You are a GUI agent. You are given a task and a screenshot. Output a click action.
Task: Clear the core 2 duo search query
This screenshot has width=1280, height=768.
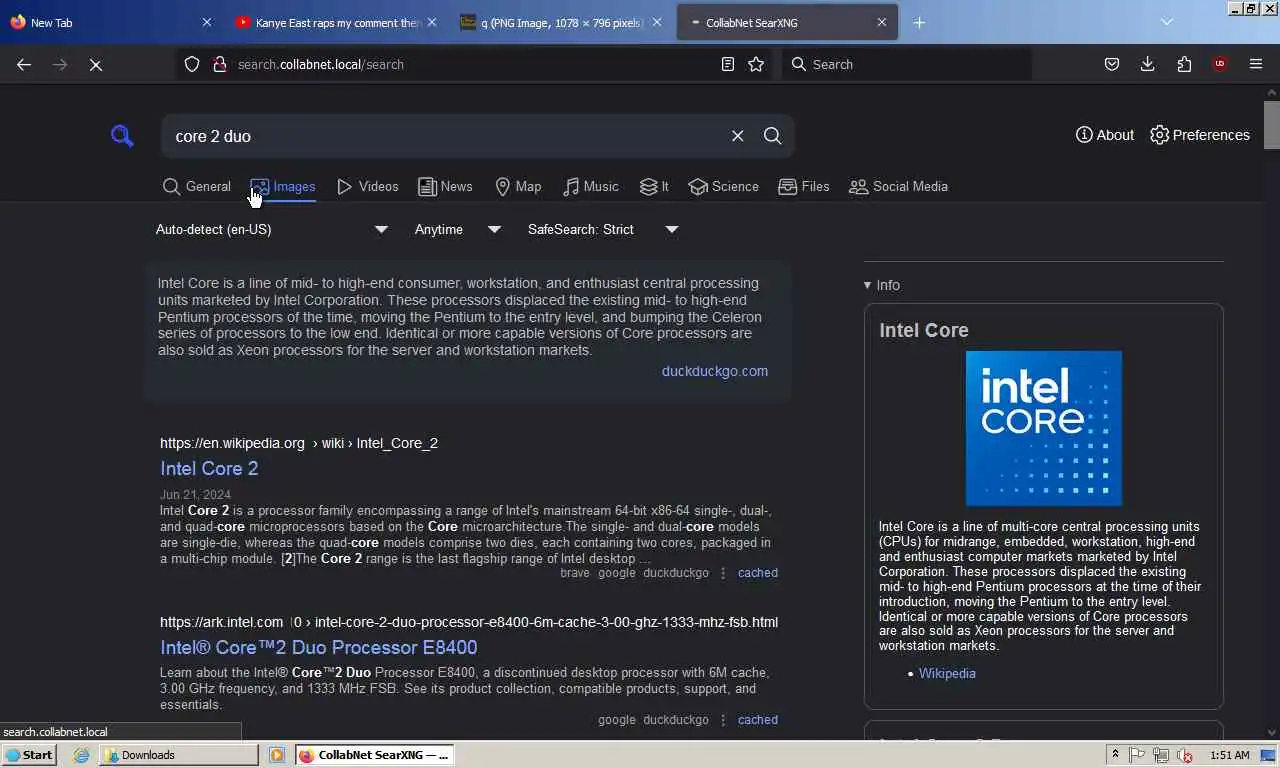(737, 136)
